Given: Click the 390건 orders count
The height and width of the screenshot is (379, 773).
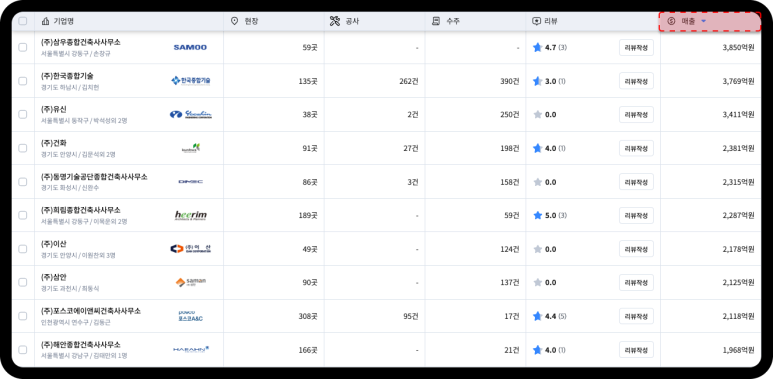Looking at the screenshot, I should [510, 81].
